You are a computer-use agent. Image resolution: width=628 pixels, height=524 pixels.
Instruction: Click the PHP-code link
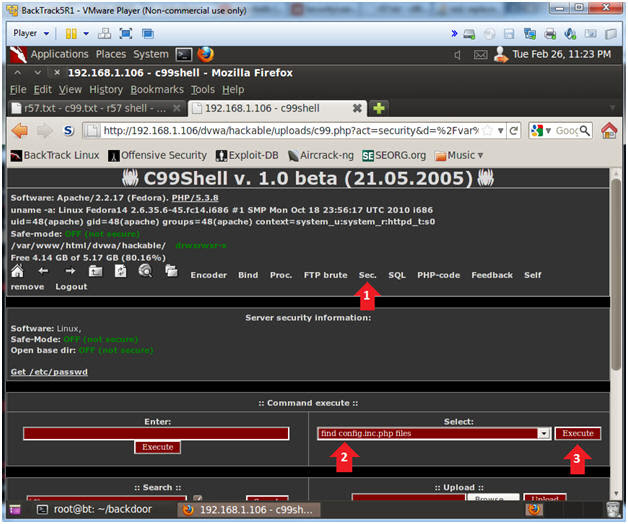[x=439, y=275]
